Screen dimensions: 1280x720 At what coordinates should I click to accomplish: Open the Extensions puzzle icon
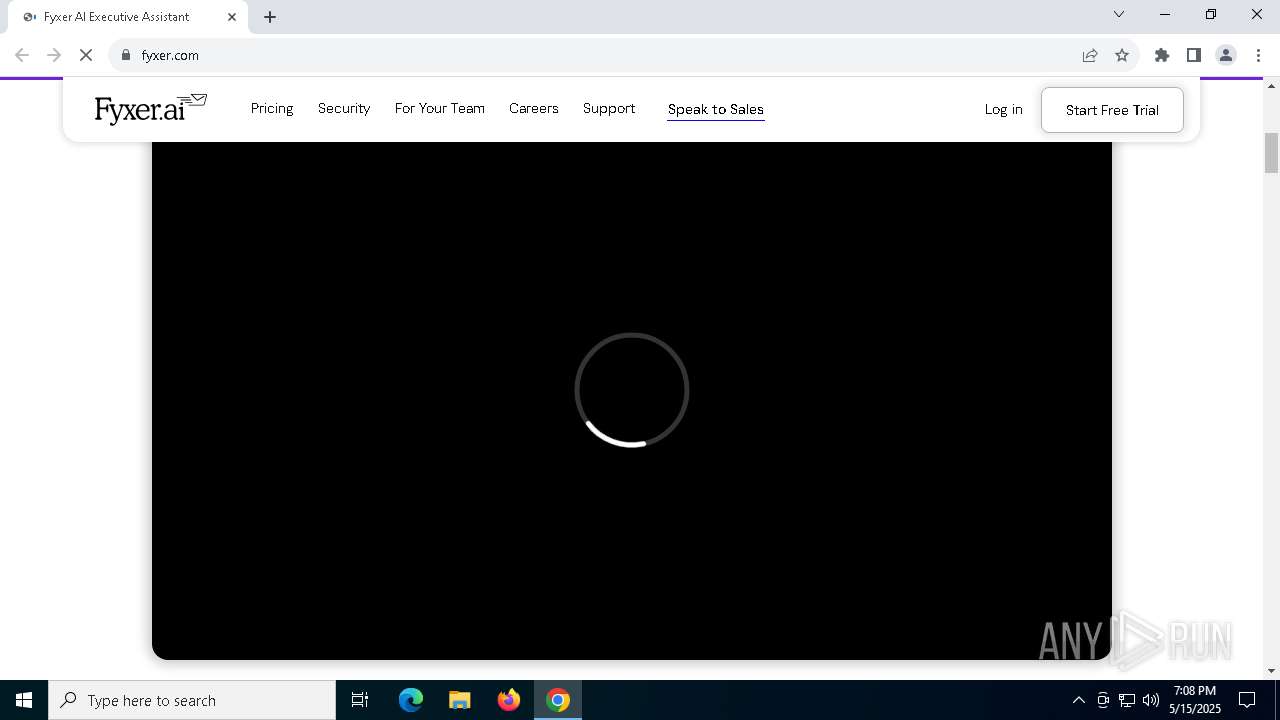[x=1162, y=56]
